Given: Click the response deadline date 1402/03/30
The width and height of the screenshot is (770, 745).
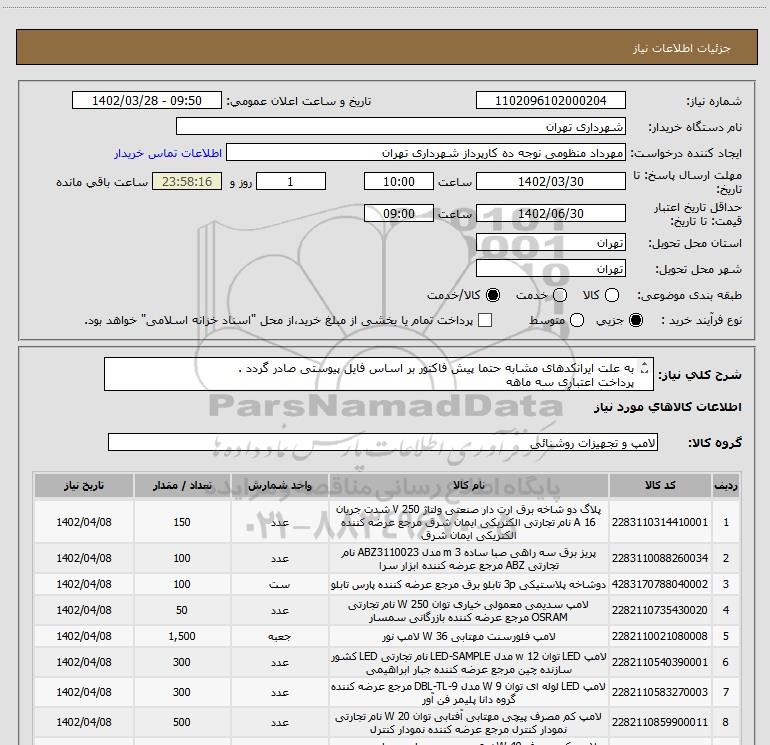Looking at the screenshot, I should click(x=550, y=181).
